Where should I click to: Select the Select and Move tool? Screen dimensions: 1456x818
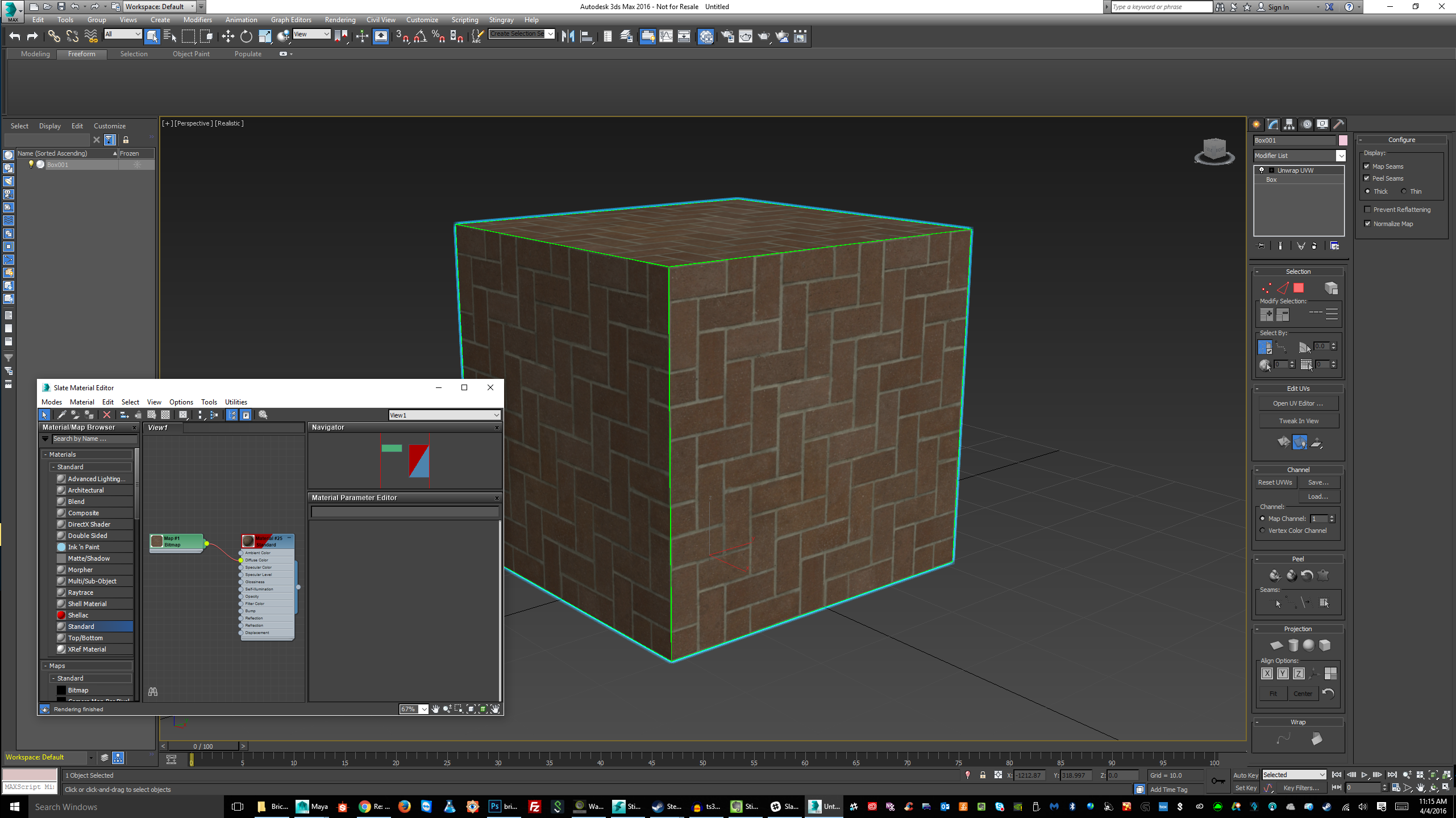pyautogui.click(x=228, y=37)
